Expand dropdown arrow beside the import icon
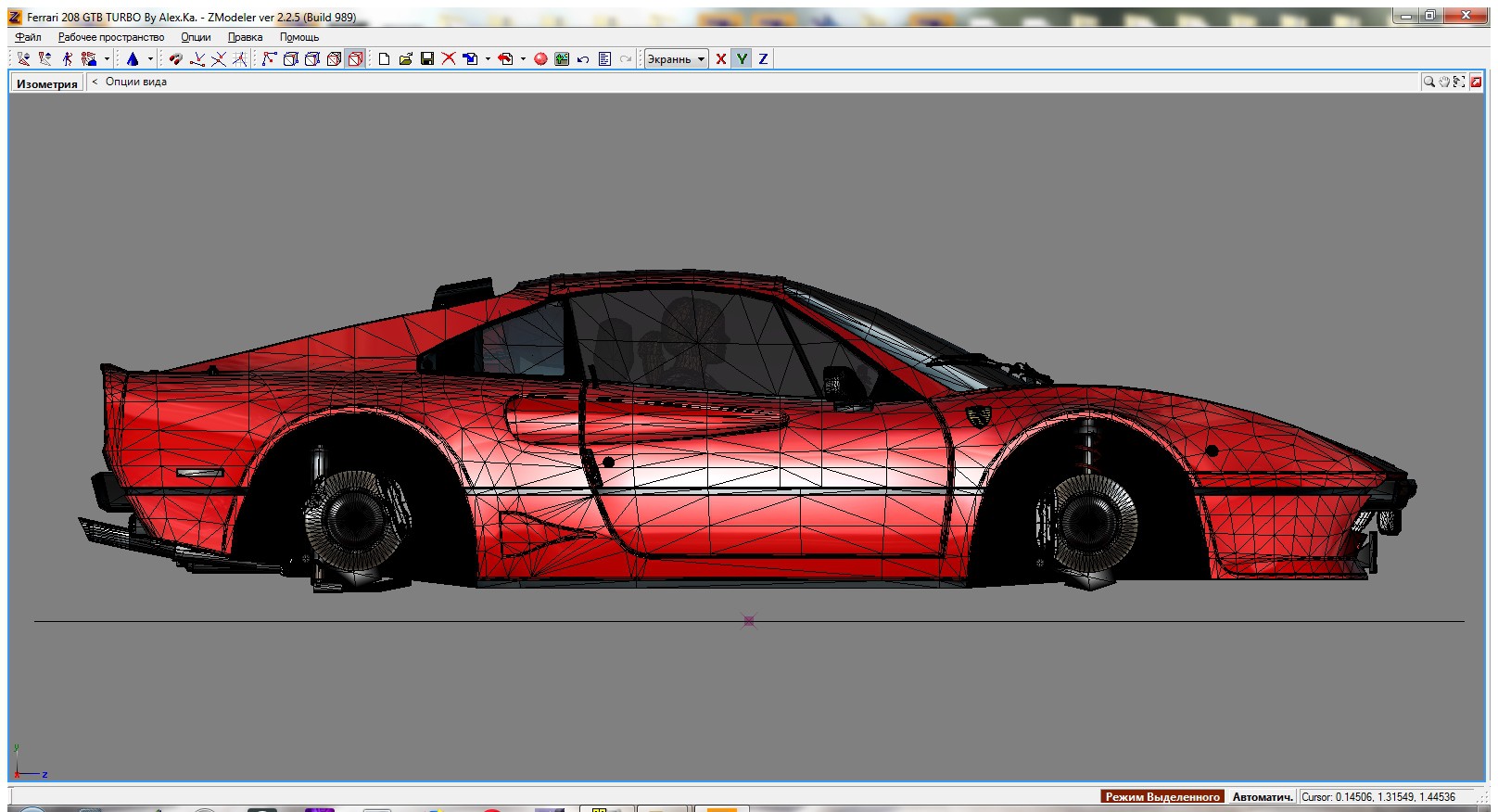 click(488, 58)
